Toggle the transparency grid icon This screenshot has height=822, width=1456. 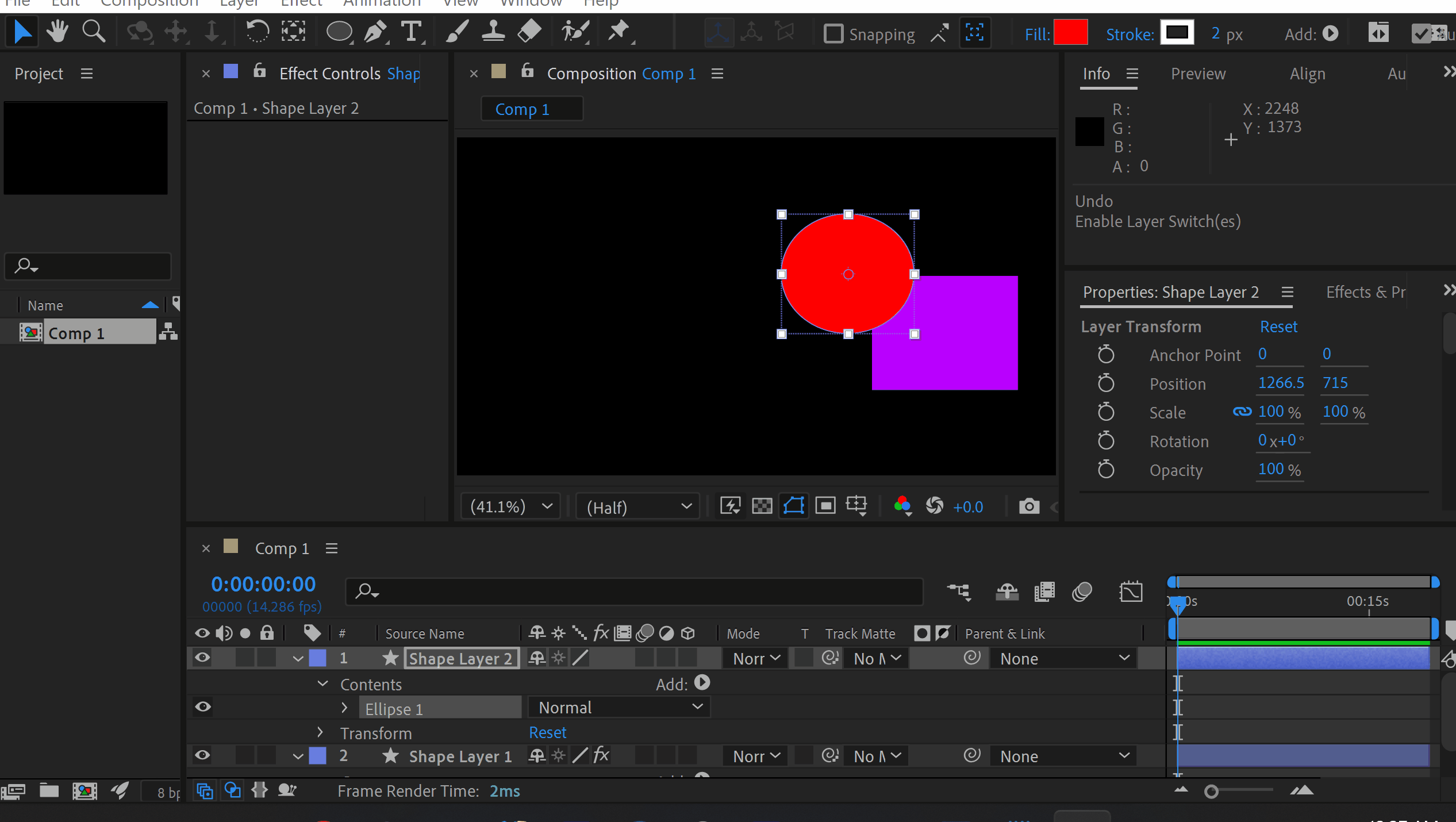762,506
